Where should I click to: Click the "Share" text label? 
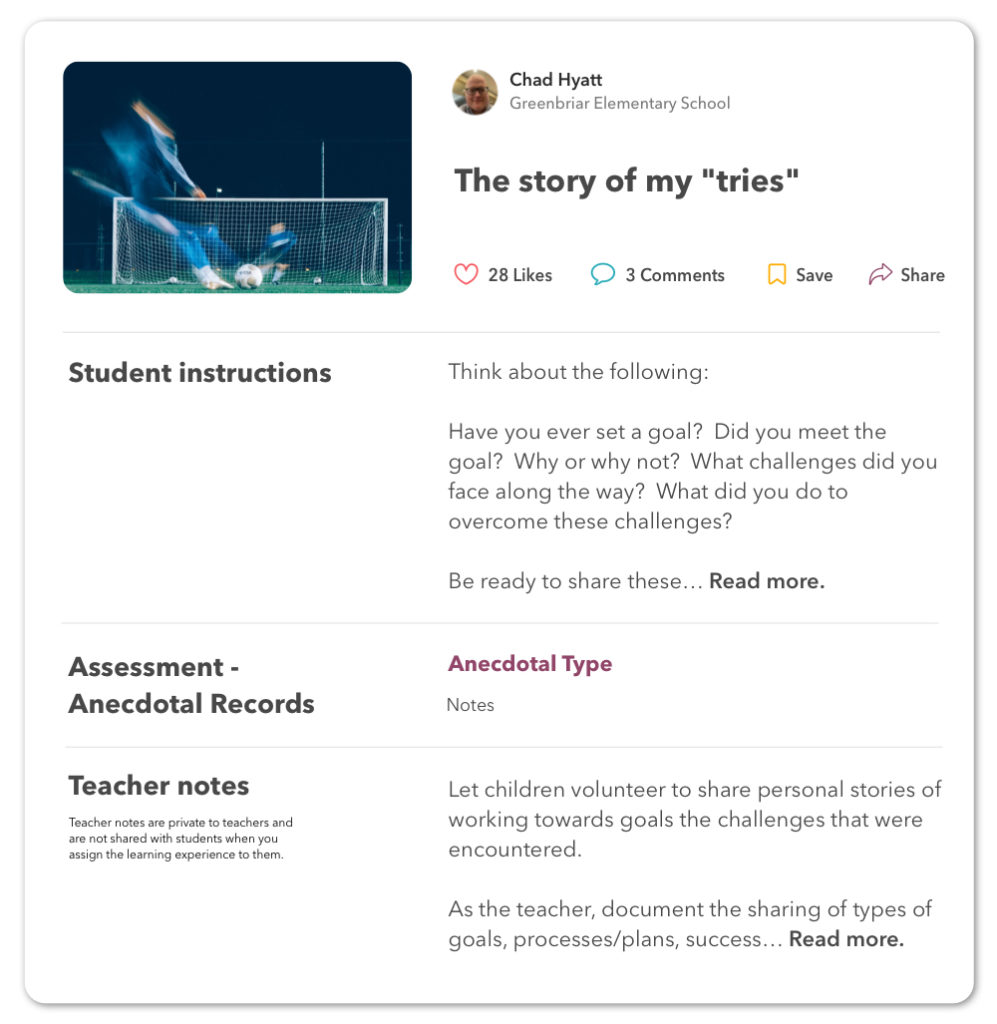[x=922, y=275]
